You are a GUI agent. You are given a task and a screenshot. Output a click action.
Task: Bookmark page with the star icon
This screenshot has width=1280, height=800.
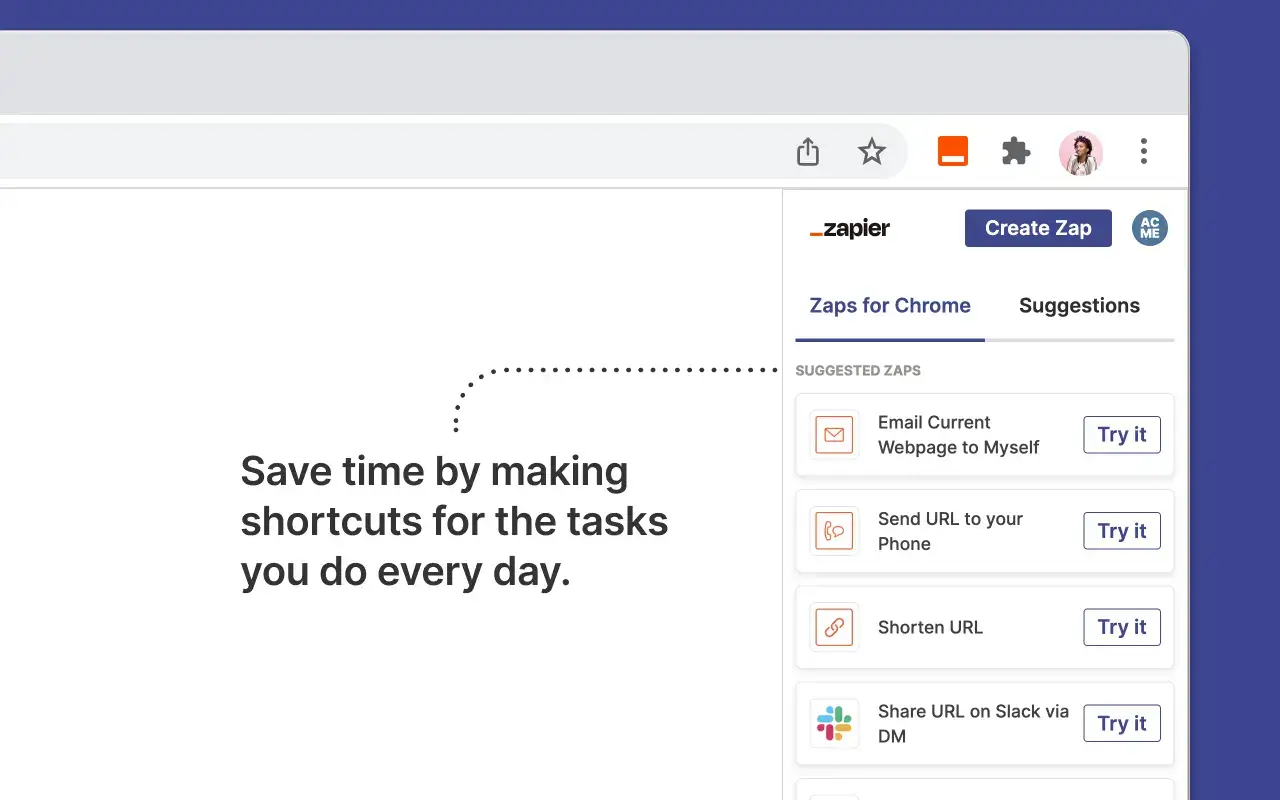tap(872, 152)
